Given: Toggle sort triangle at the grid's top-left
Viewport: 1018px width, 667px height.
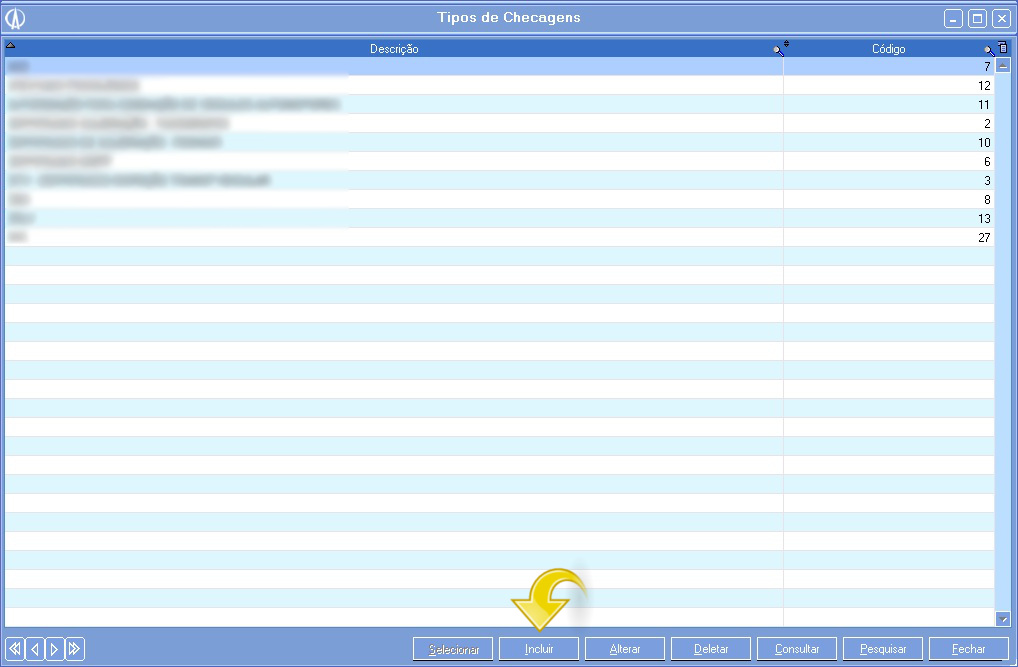Looking at the screenshot, I should coord(10,45).
